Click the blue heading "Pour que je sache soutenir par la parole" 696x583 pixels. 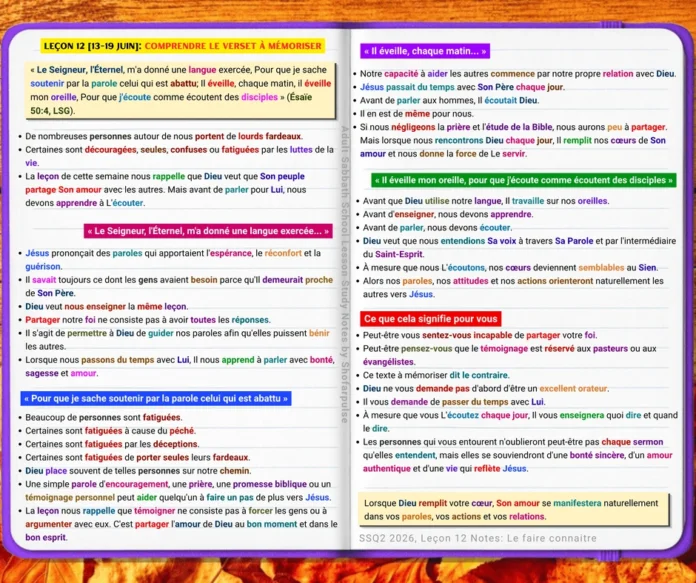[156, 398]
